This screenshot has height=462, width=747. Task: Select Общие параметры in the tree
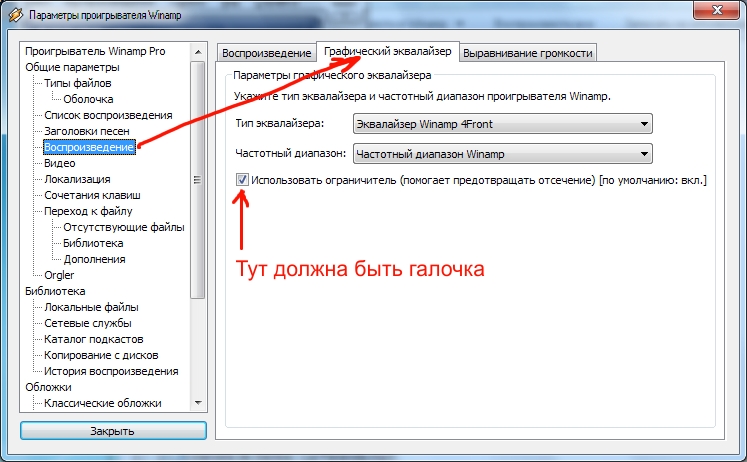(72, 67)
